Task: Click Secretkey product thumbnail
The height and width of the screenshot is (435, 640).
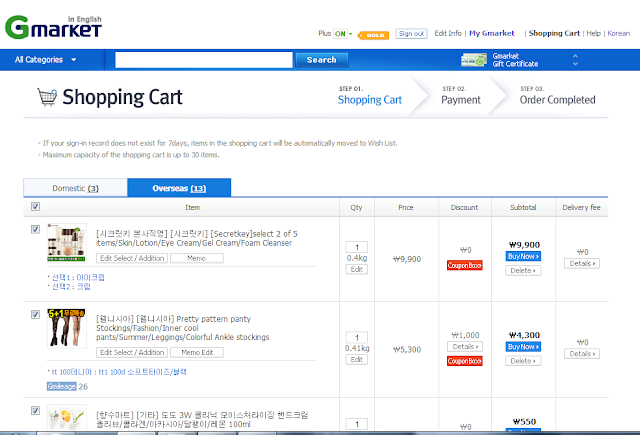Action: coord(67,242)
